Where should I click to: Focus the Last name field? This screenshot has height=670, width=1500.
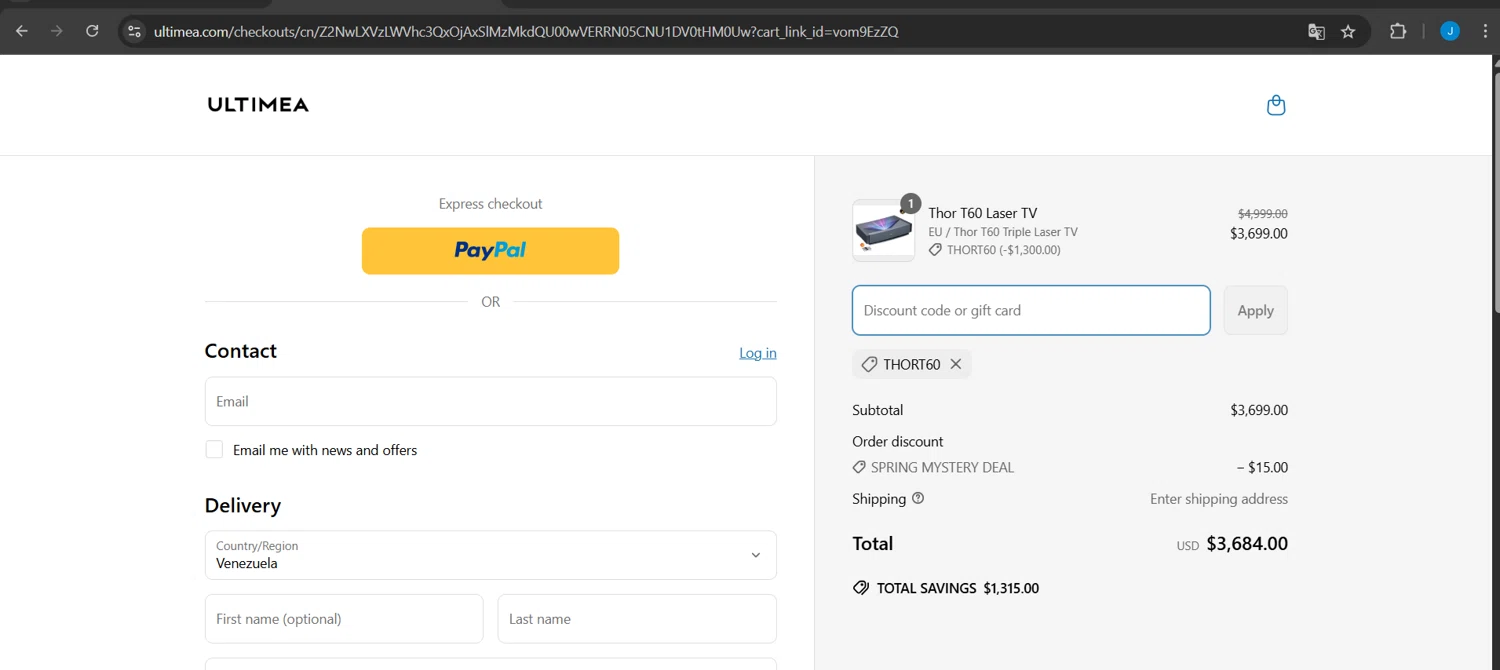pos(637,619)
